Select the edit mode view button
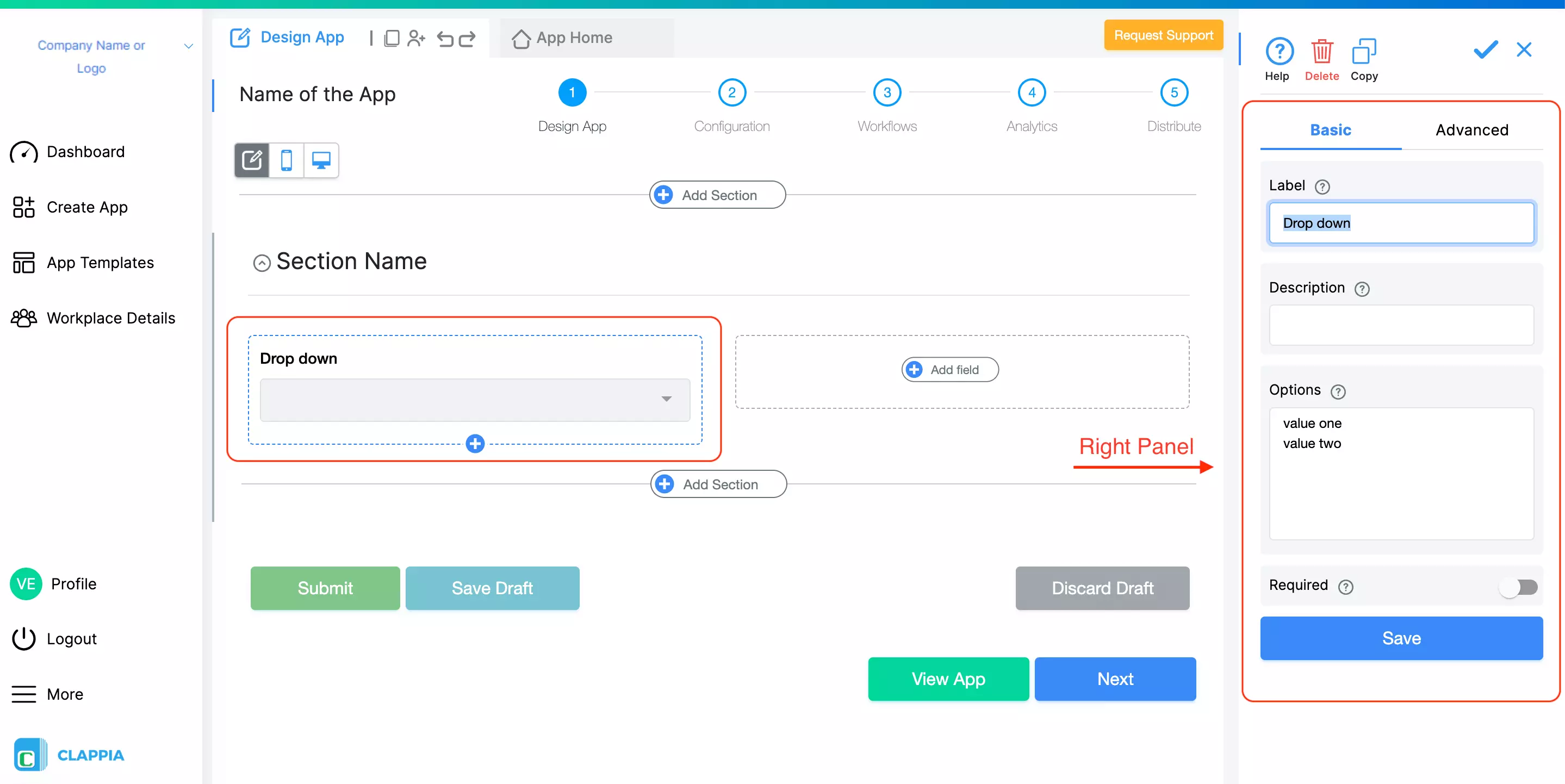1565x784 pixels. pos(252,160)
